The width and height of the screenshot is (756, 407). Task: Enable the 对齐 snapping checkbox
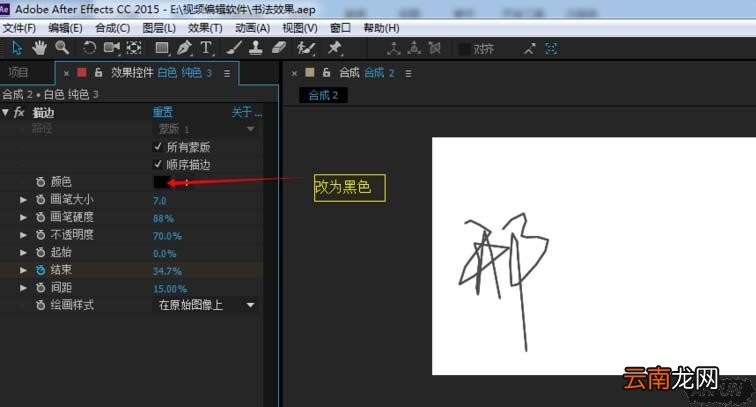coord(464,49)
